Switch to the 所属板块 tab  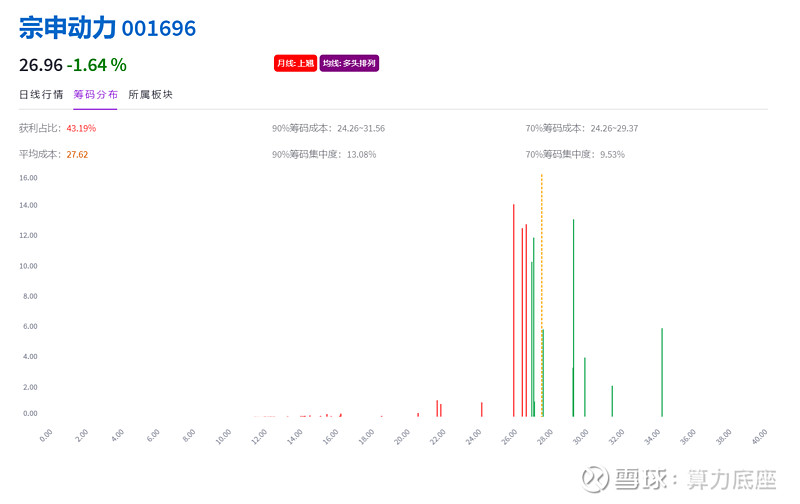[150, 94]
